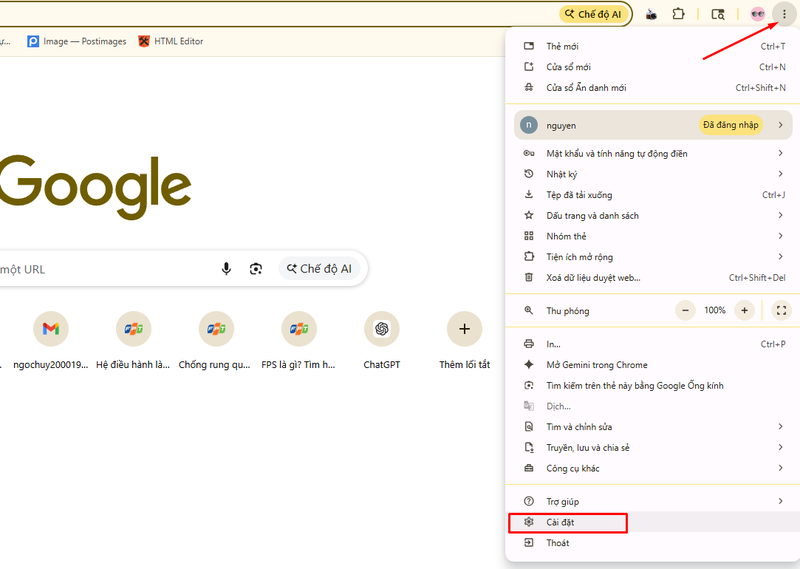Select "Mở Gemini trong Chrome"
The width and height of the screenshot is (800, 569).
coord(652,365)
